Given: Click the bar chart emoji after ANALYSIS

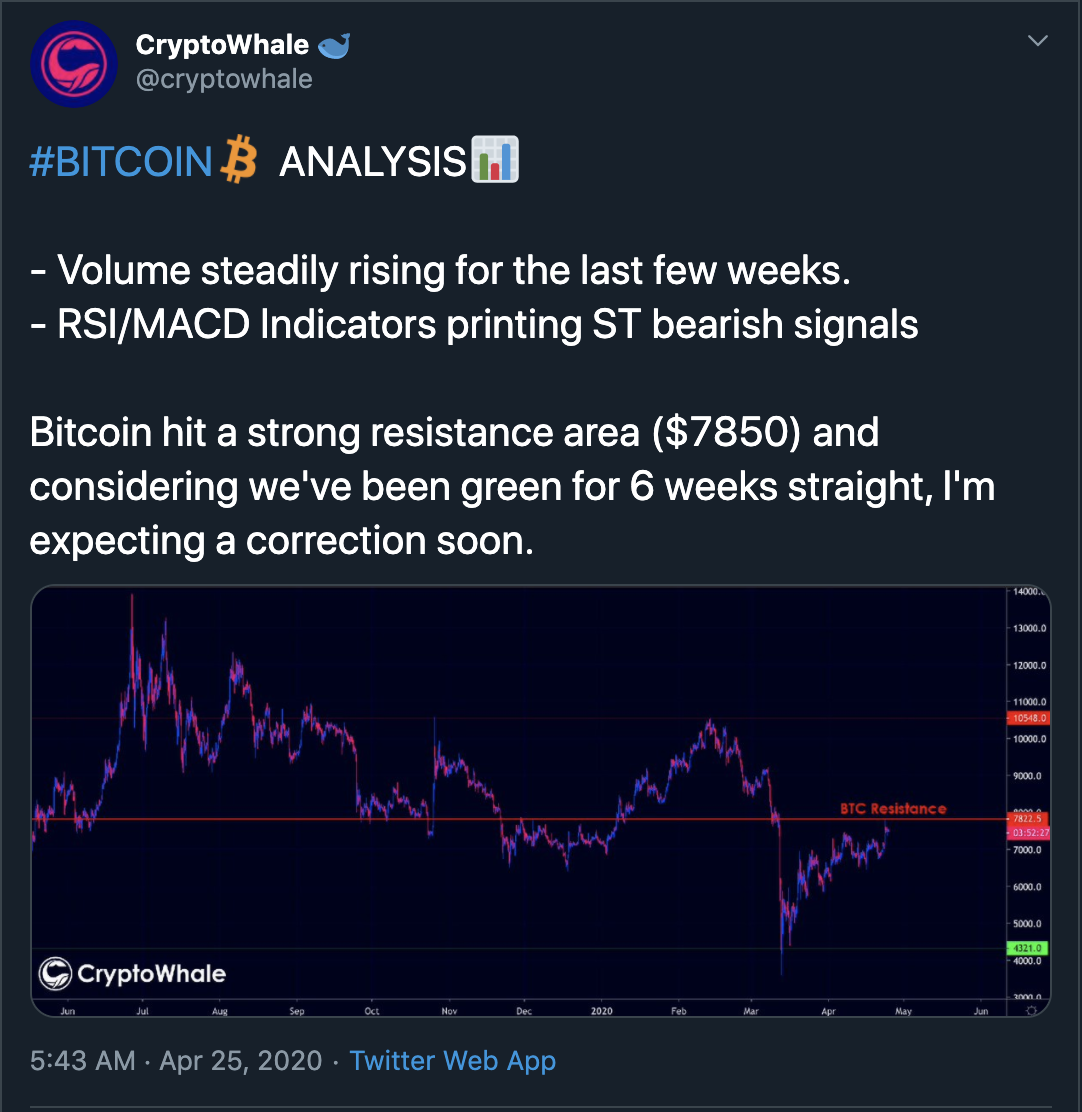Looking at the screenshot, I should pyautogui.click(x=495, y=161).
